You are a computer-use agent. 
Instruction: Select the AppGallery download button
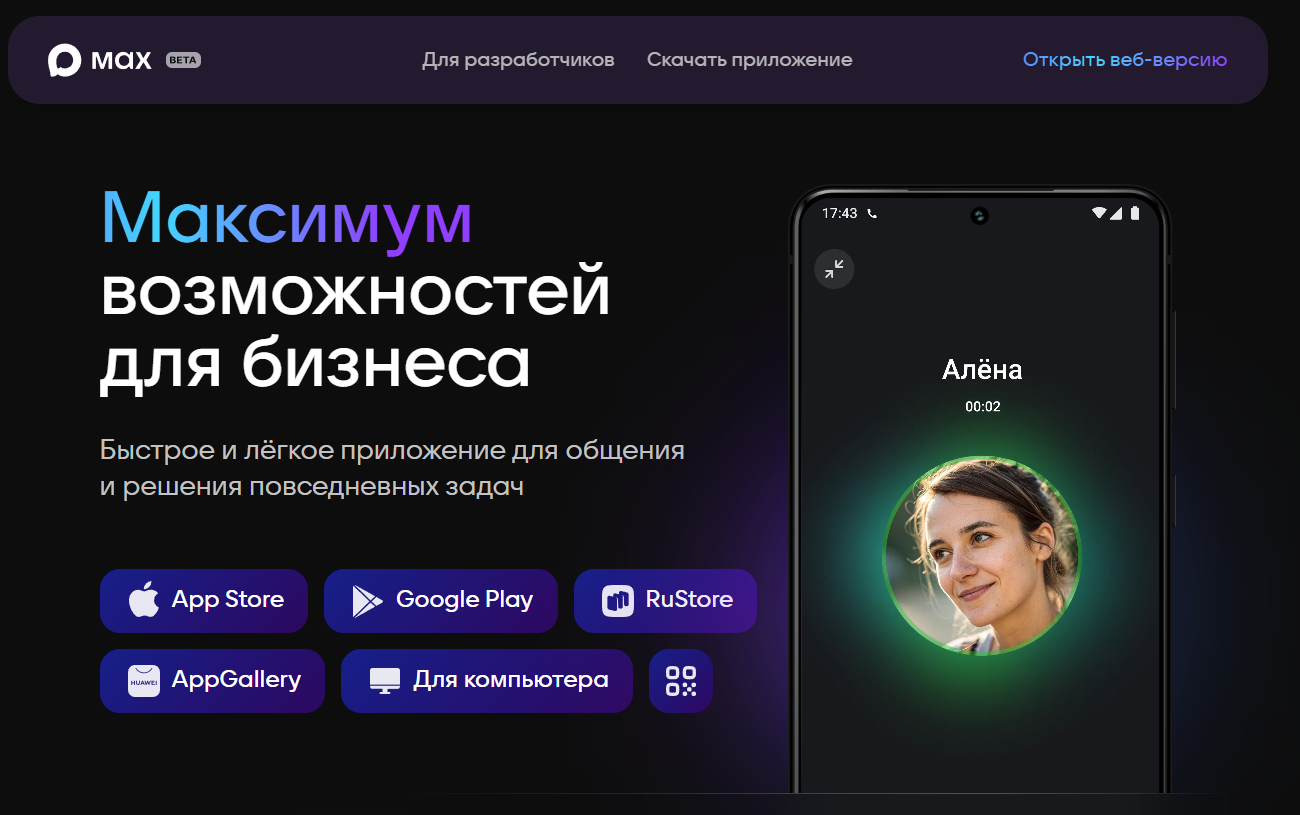coord(212,681)
